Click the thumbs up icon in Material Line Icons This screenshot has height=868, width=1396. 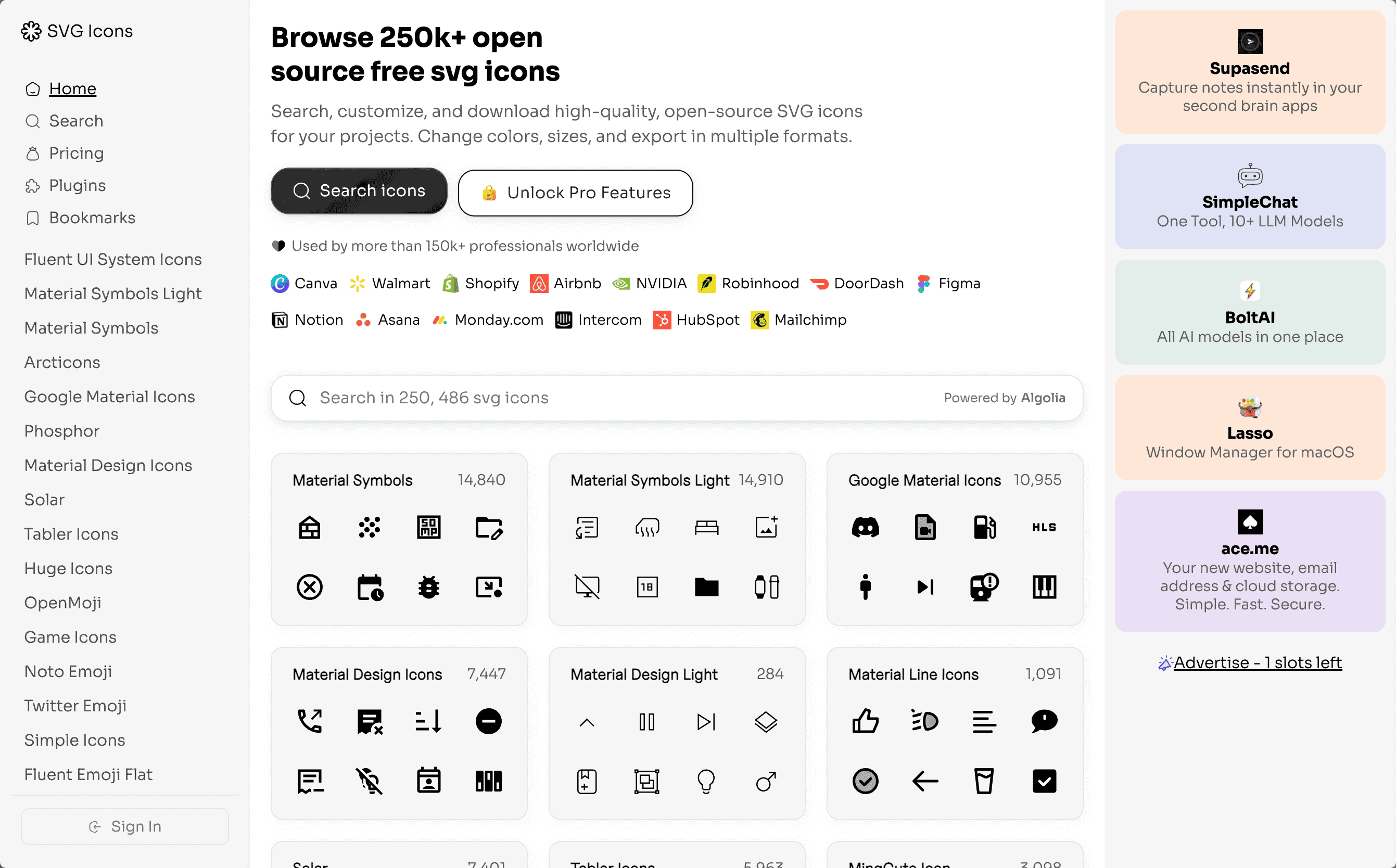[x=865, y=721]
